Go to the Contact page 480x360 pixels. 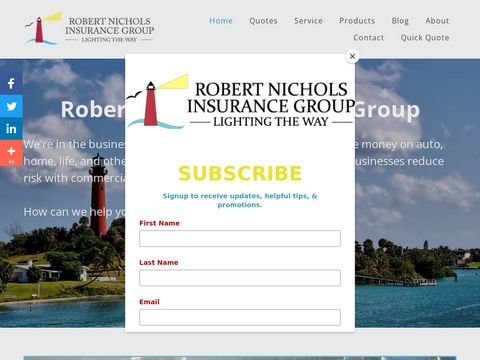(x=369, y=38)
